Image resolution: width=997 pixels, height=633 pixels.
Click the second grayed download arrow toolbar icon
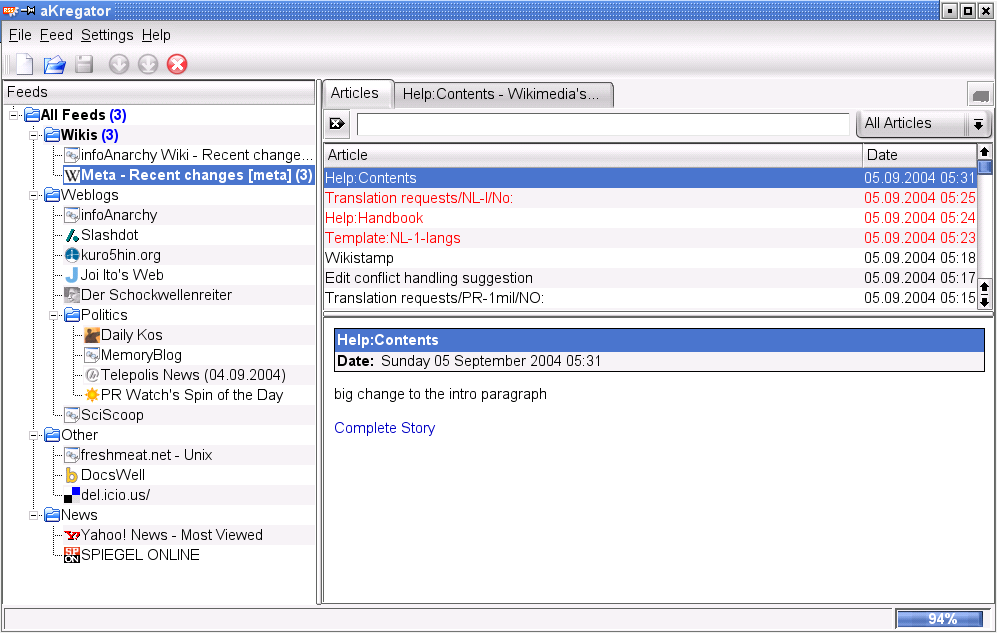pyautogui.click(x=148, y=64)
